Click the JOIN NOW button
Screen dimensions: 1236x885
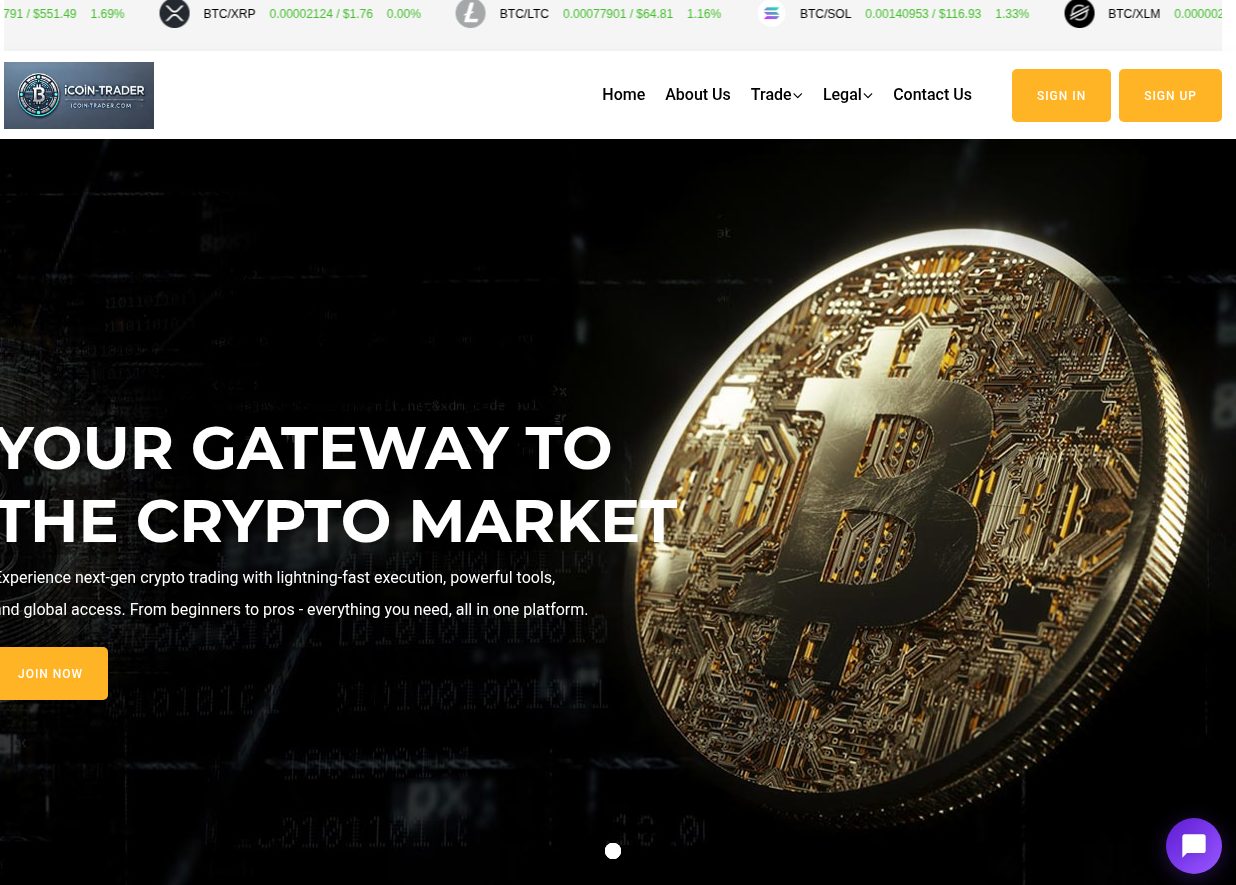[52, 674]
